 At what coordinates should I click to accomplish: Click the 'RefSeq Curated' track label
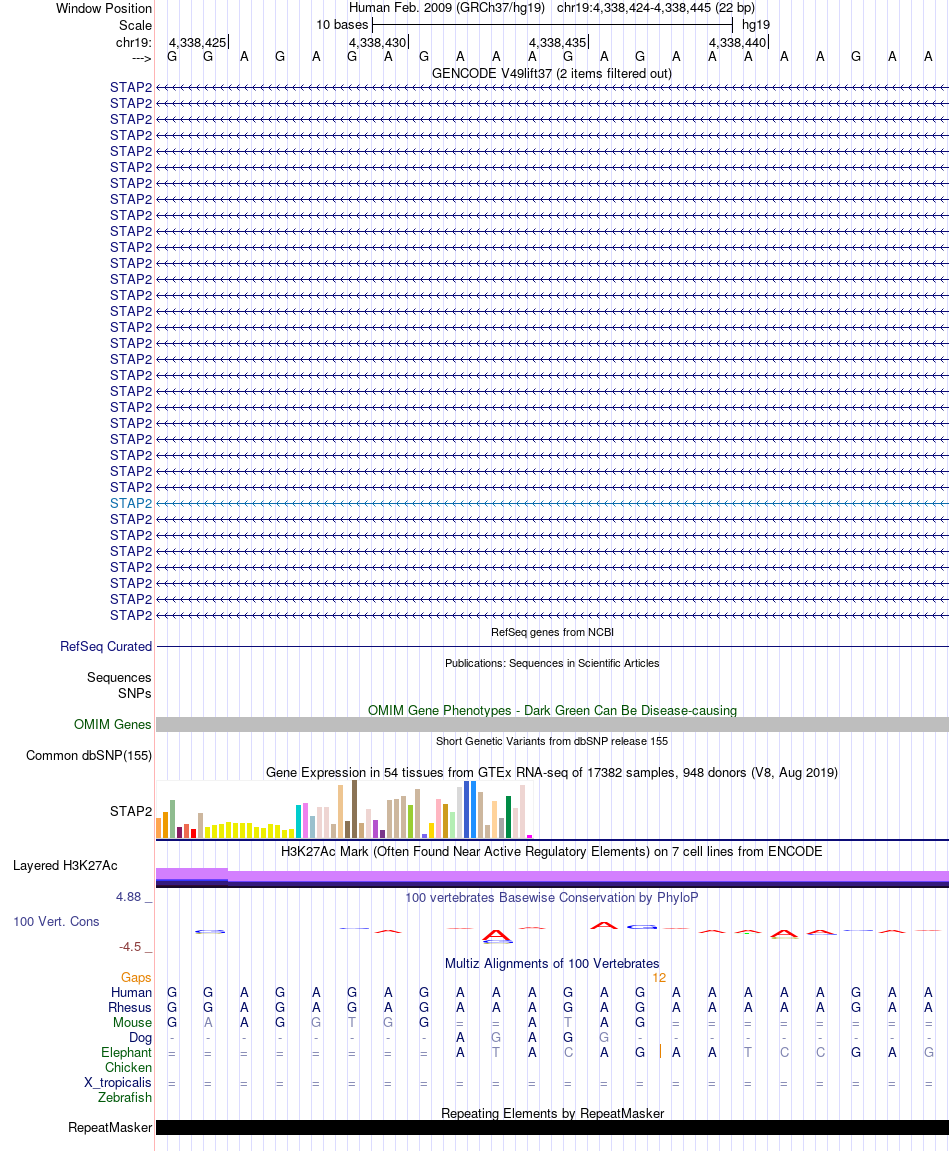pyautogui.click(x=106, y=647)
